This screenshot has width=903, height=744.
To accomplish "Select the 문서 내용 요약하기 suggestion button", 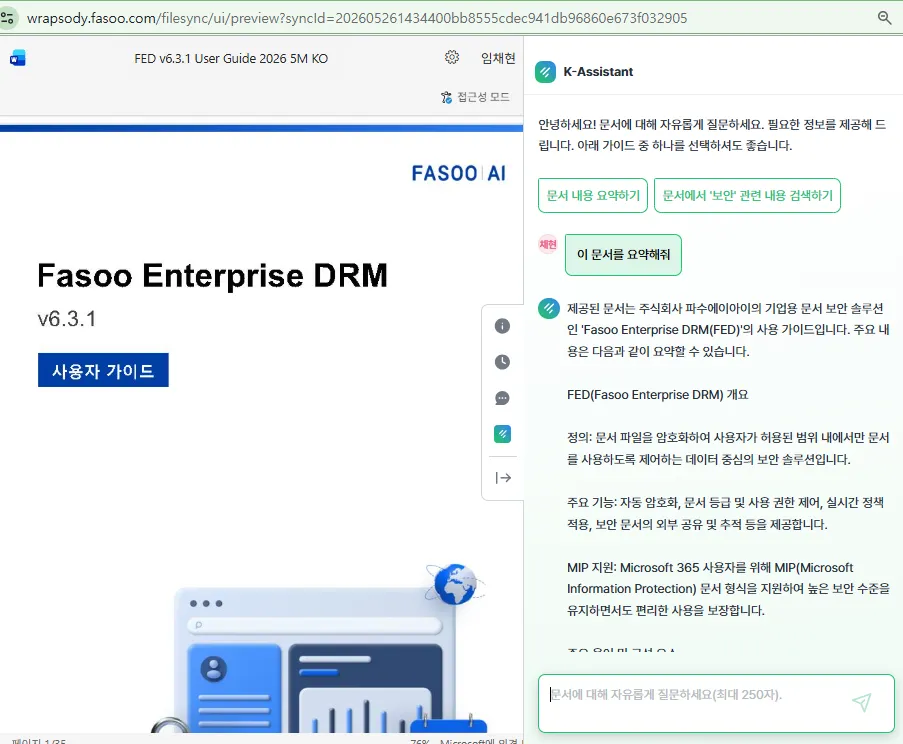I will coord(593,195).
